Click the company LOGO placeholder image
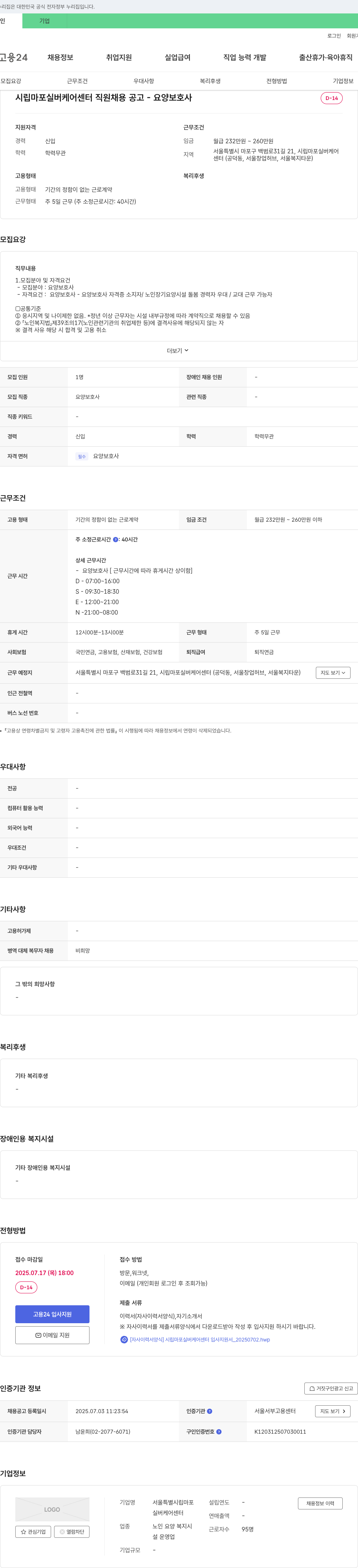358x1568 pixels. coord(52,1509)
